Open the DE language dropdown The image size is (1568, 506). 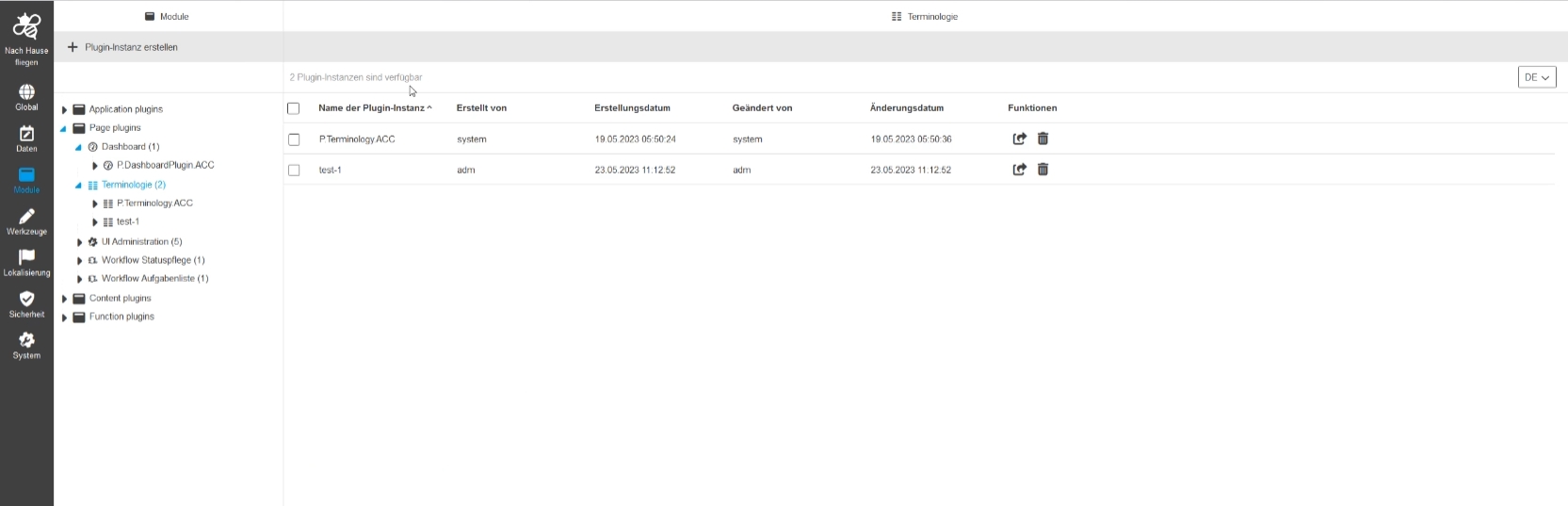[x=1536, y=77]
